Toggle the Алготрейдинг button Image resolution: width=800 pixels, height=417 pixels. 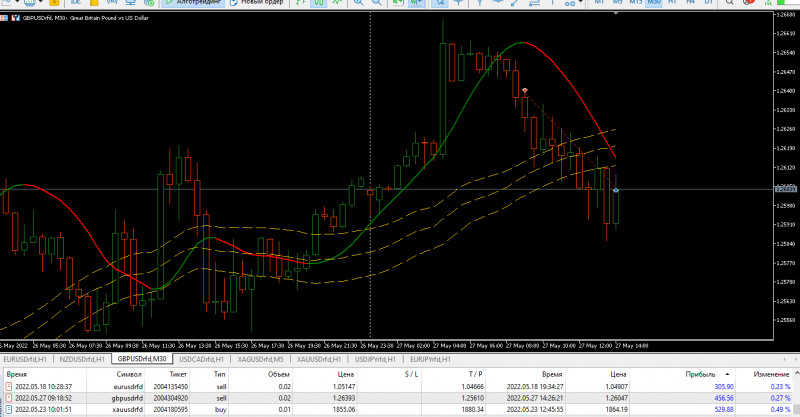(193, 3)
